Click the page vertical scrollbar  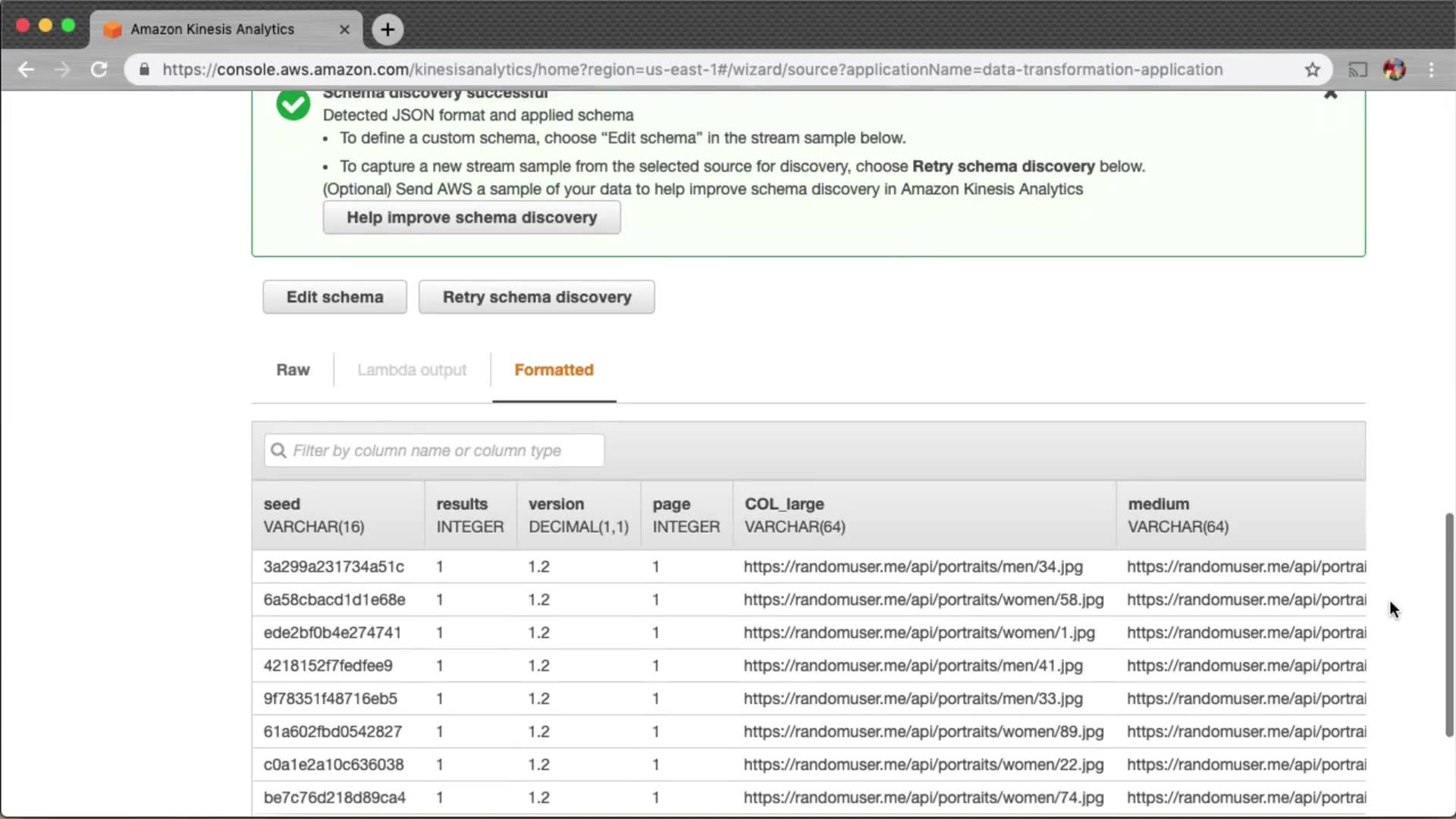(1448, 623)
